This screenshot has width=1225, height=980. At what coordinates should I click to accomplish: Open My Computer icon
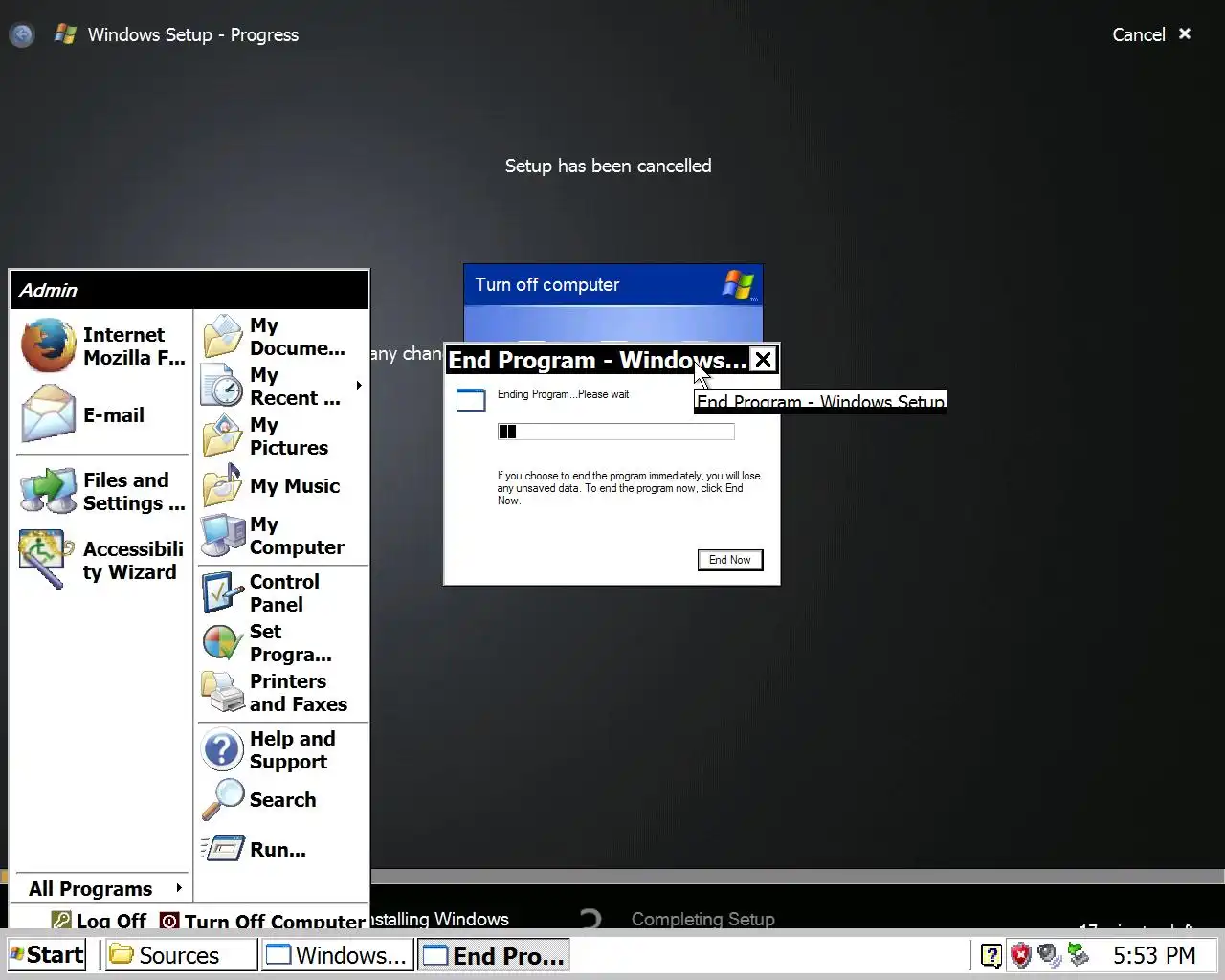pyautogui.click(x=222, y=535)
